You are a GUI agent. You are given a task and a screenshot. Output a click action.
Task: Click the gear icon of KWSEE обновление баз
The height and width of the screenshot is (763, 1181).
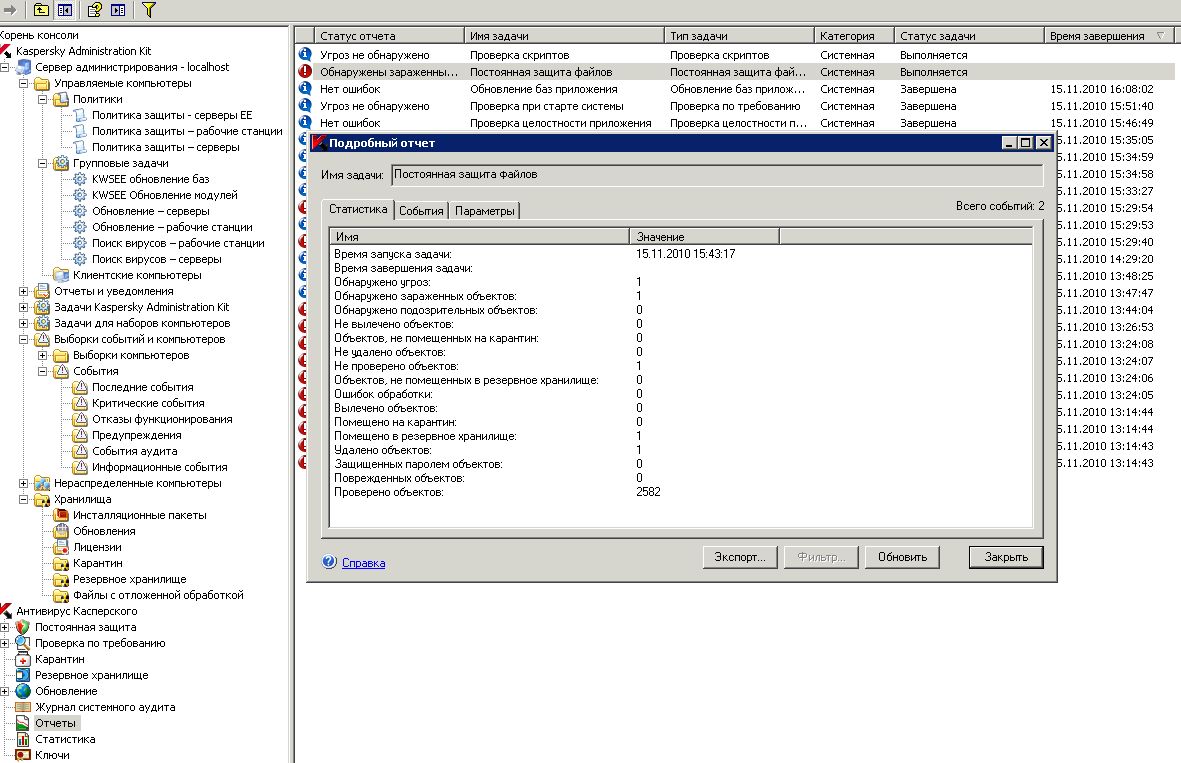80,179
